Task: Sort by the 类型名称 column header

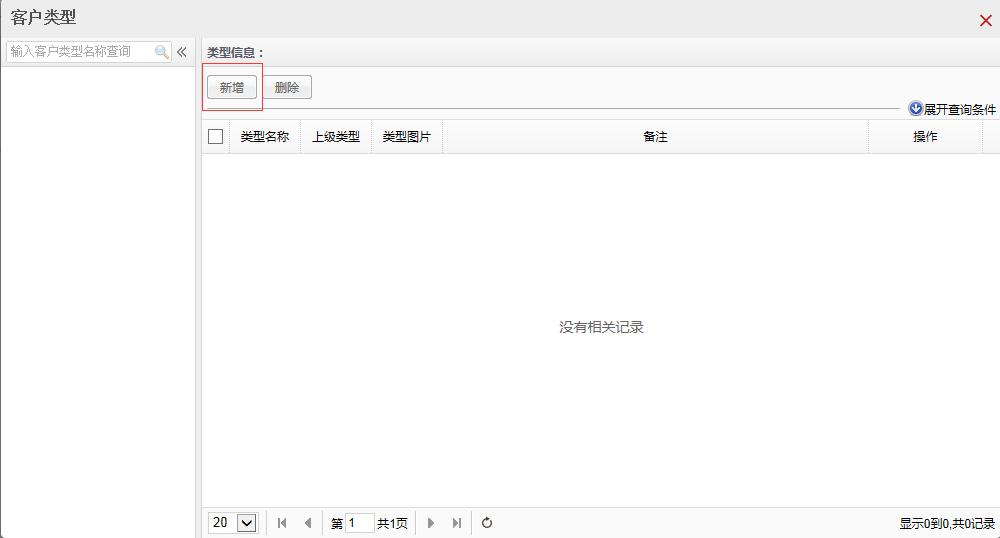Action: pyautogui.click(x=265, y=137)
